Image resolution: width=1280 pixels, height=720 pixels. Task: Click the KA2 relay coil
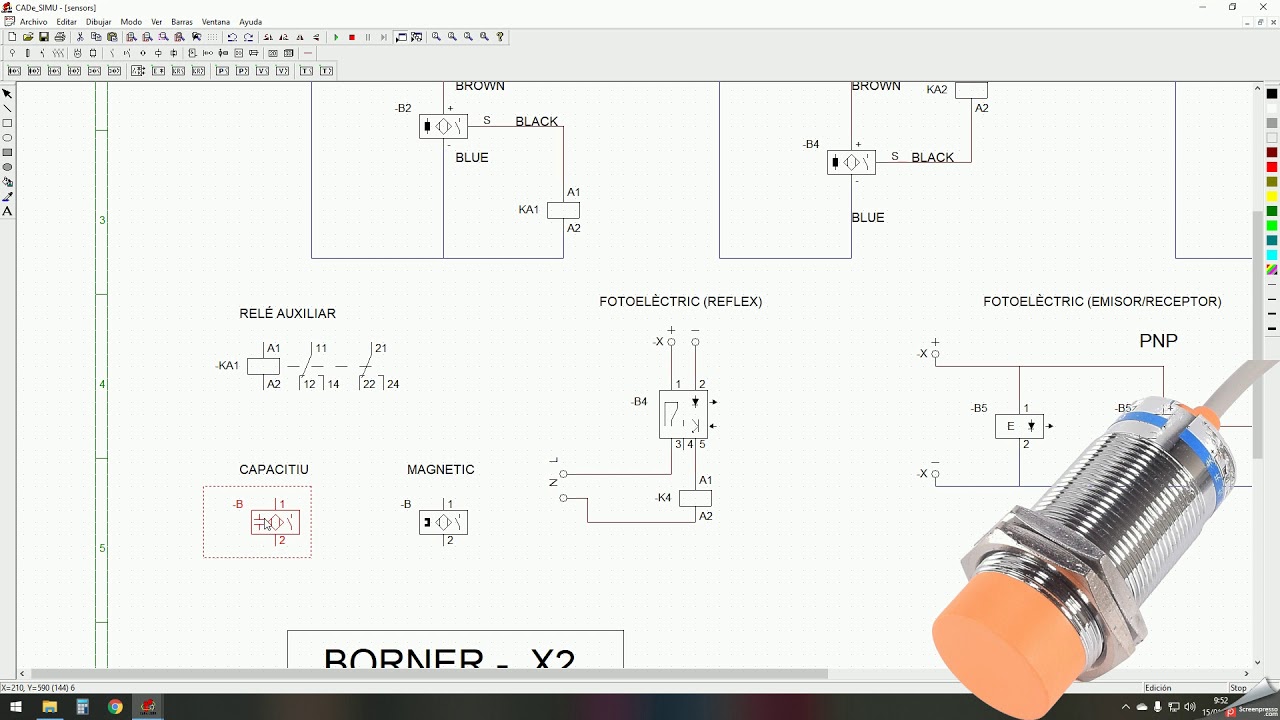coord(971,90)
